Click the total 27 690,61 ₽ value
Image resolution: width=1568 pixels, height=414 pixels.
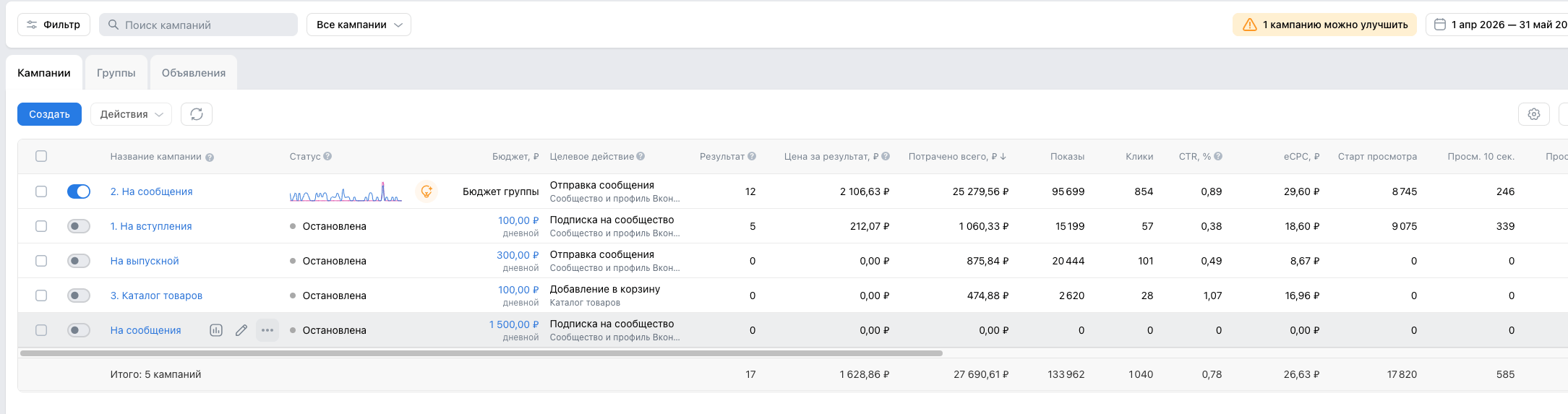pos(981,374)
